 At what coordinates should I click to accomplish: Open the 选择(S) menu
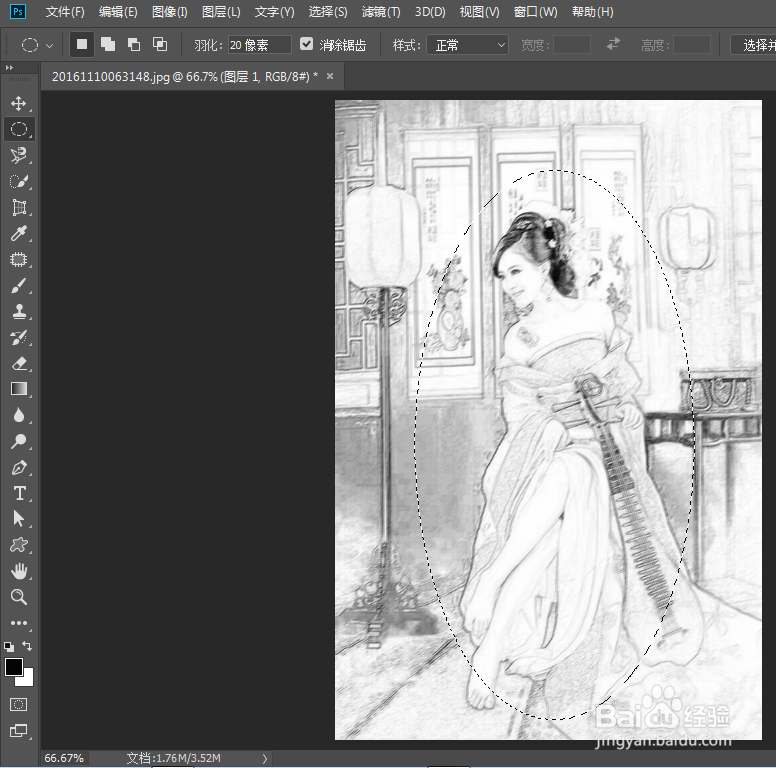328,12
